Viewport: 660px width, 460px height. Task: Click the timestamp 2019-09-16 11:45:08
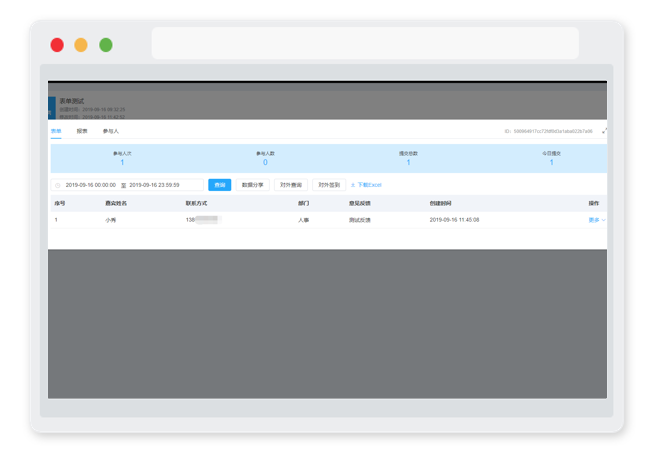[x=454, y=220]
